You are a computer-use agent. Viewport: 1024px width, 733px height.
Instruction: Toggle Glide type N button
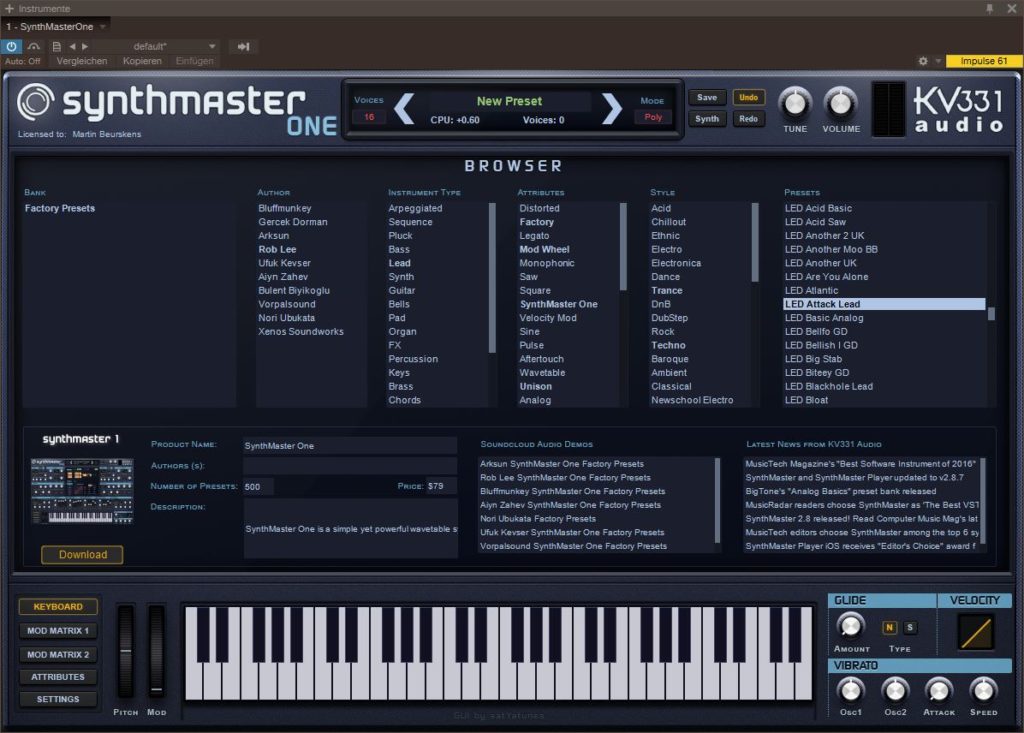tap(889, 627)
